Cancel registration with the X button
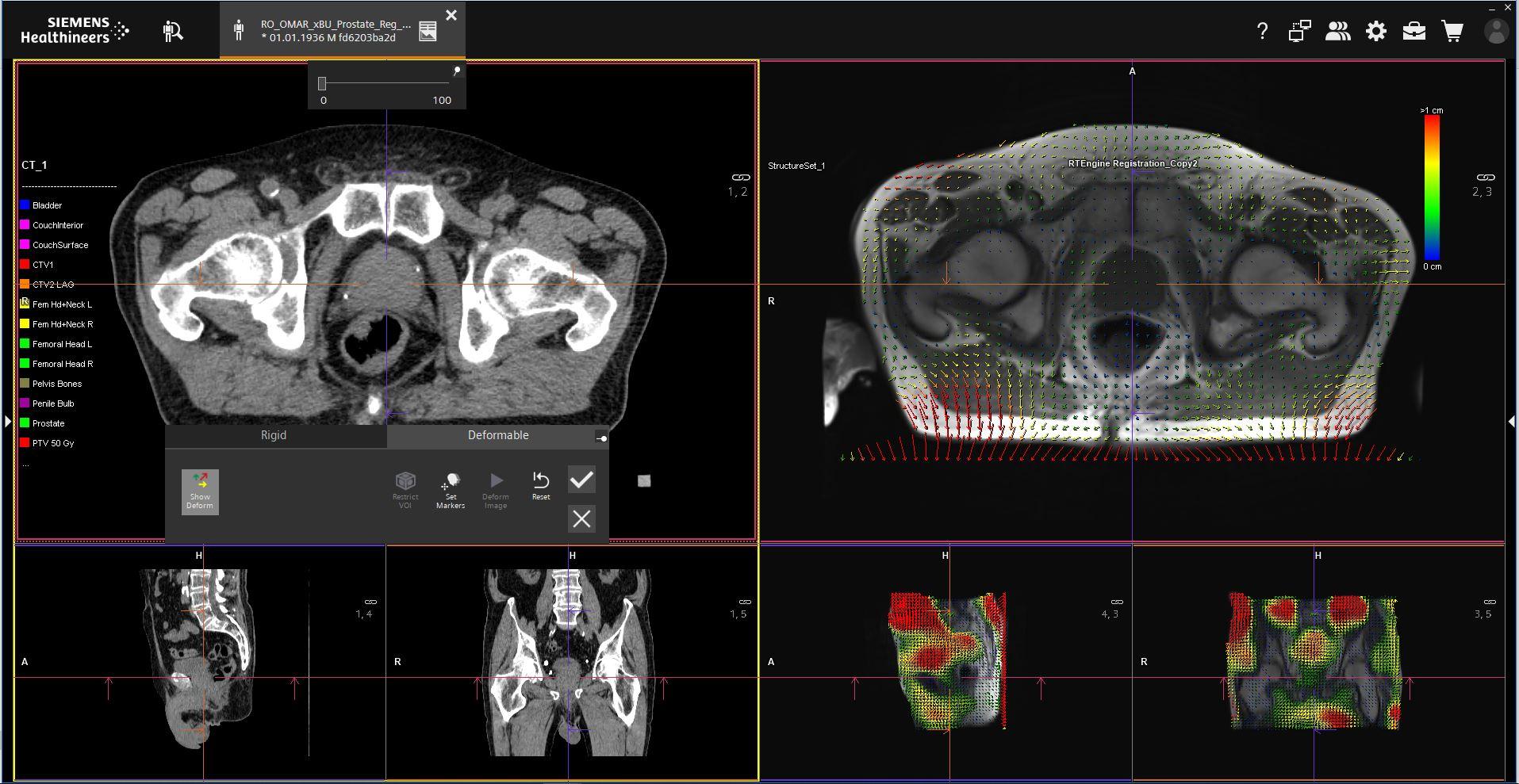The image size is (1519, 784). tap(581, 518)
